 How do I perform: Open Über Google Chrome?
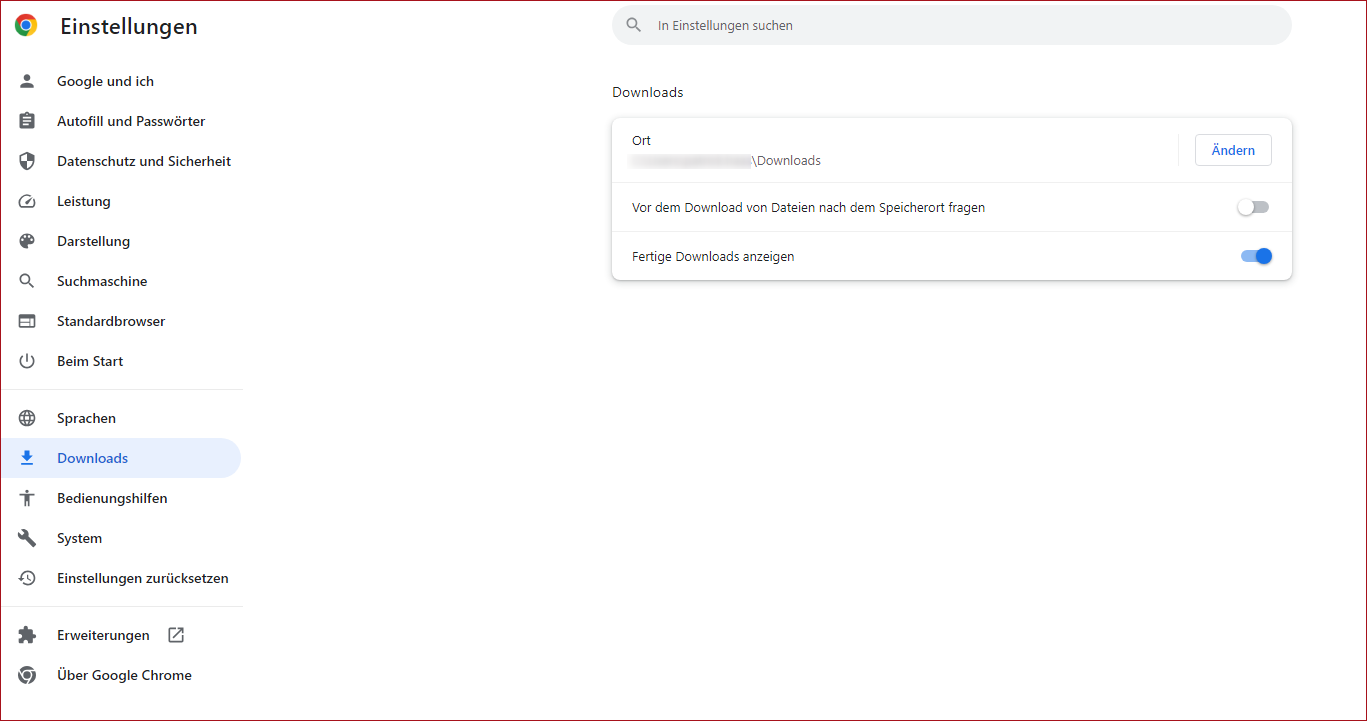124,675
